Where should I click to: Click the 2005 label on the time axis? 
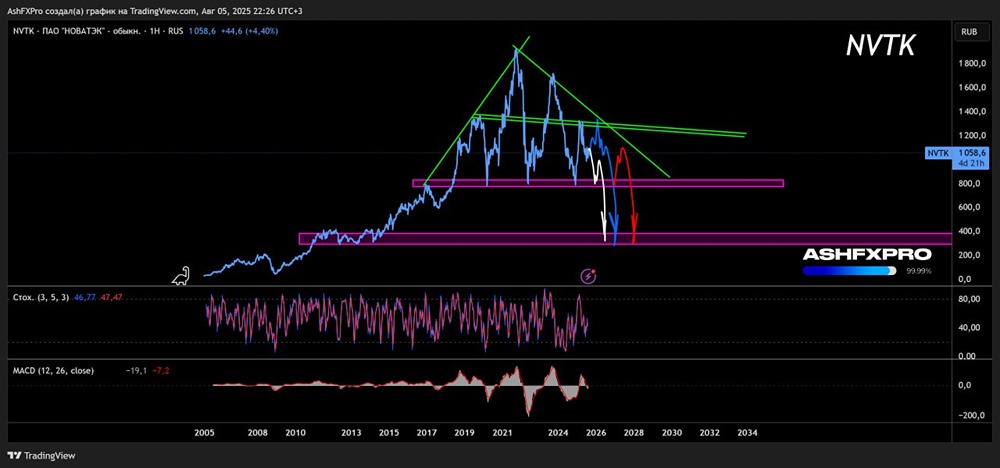(x=203, y=433)
